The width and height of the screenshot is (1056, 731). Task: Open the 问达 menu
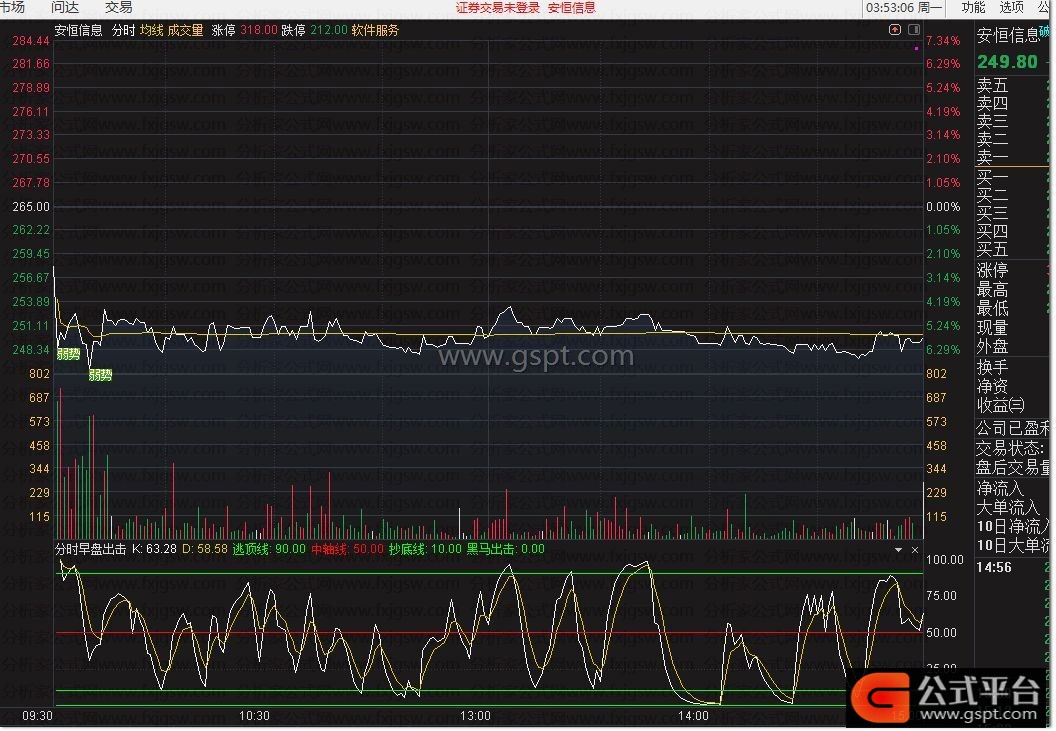(65, 7)
